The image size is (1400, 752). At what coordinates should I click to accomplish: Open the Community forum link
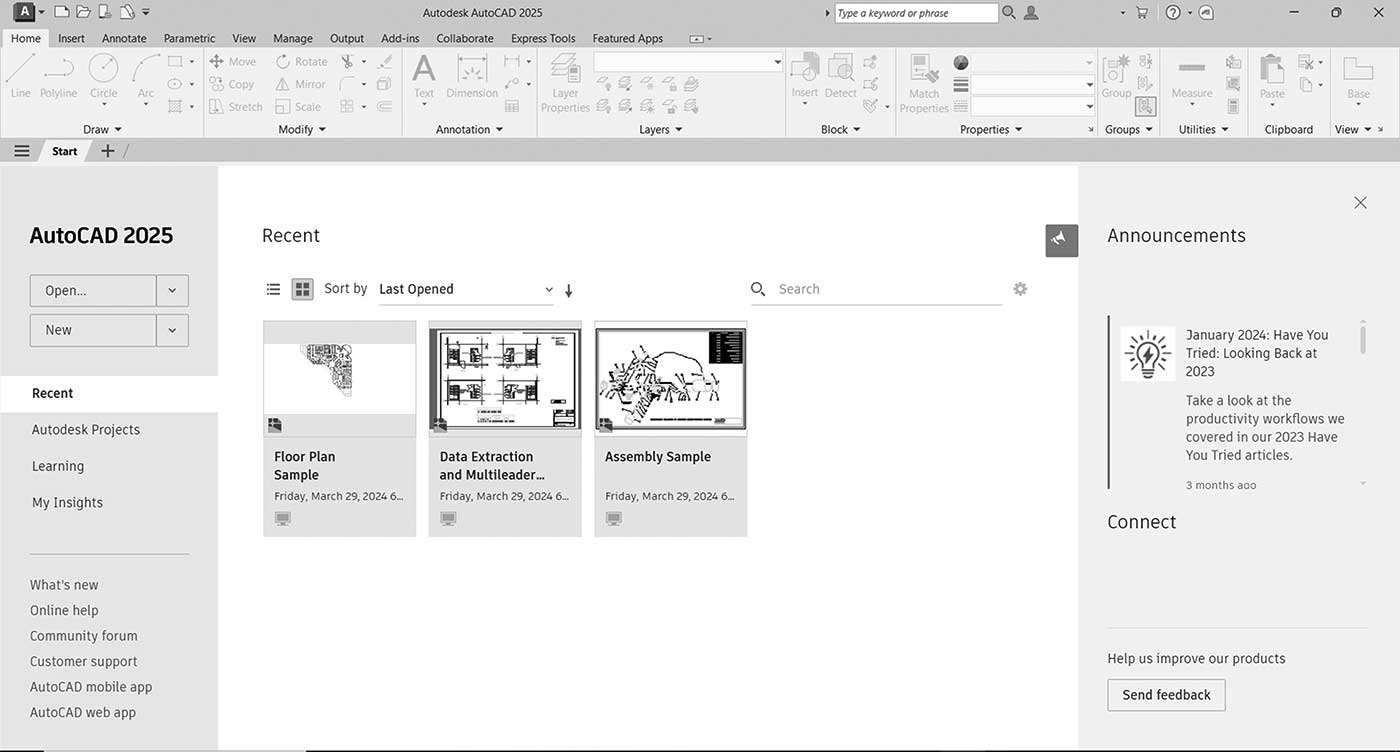point(84,636)
